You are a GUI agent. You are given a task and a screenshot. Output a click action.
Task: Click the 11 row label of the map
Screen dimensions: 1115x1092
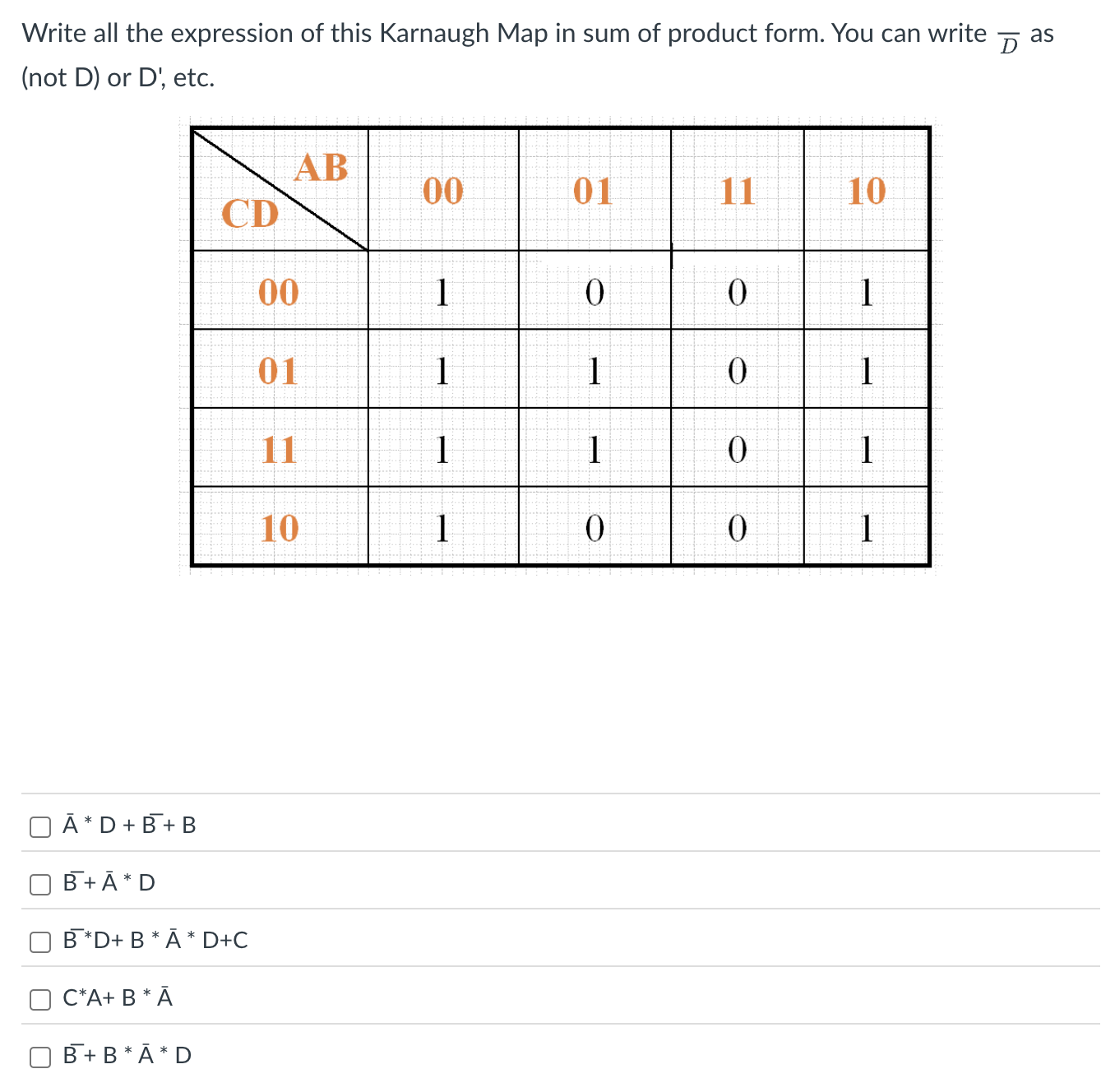click(280, 451)
